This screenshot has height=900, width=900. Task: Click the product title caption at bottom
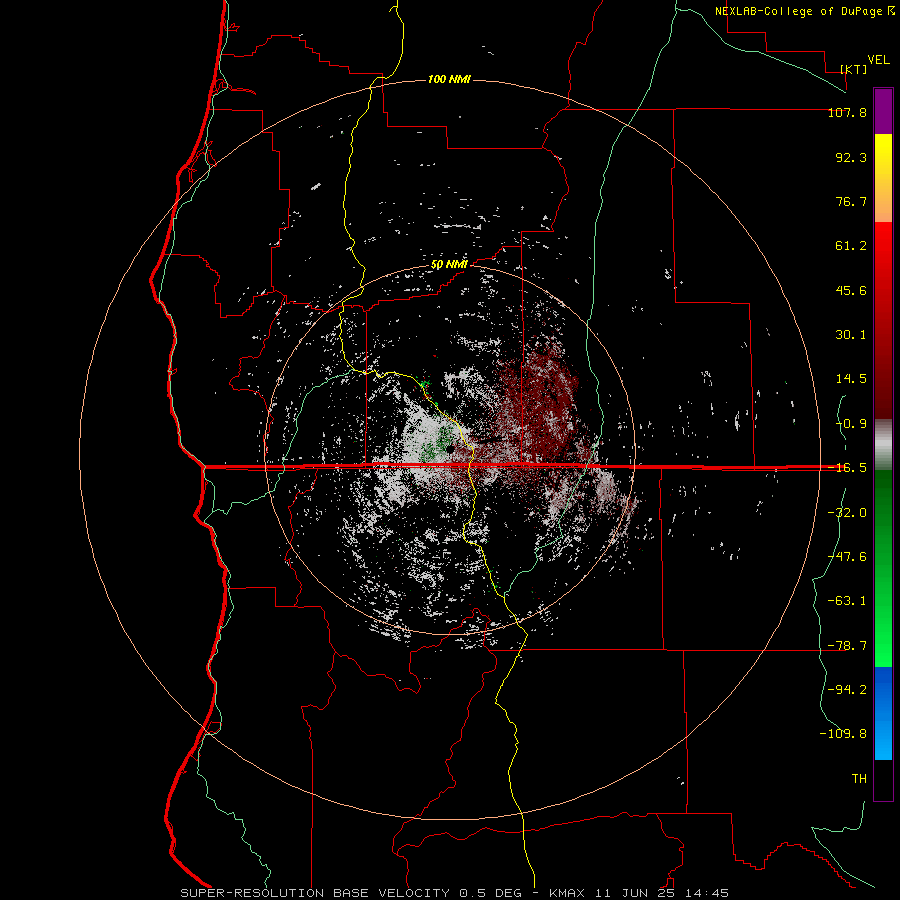tap(454, 893)
